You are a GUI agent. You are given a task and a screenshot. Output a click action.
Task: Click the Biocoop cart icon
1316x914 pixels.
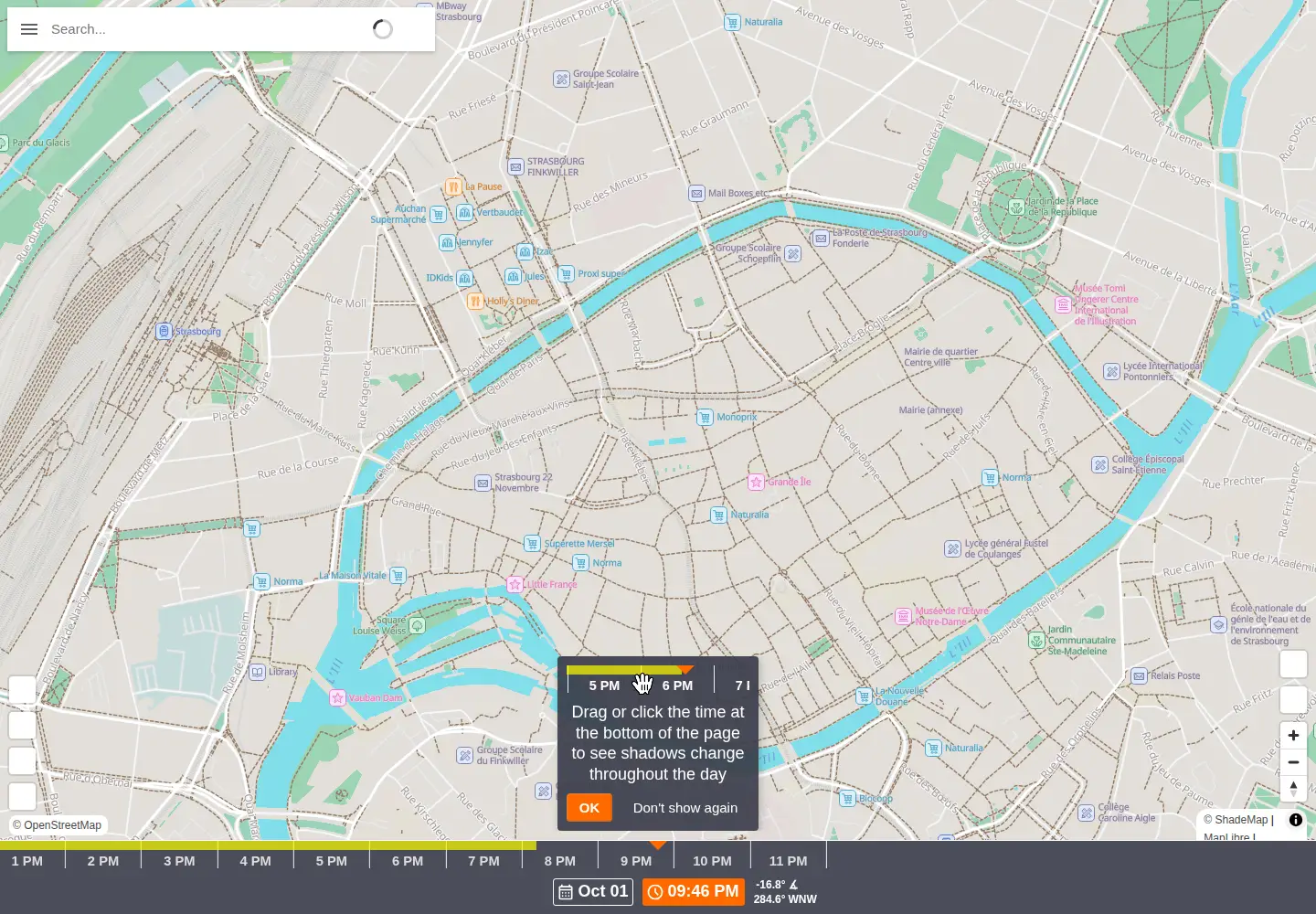point(846,798)
